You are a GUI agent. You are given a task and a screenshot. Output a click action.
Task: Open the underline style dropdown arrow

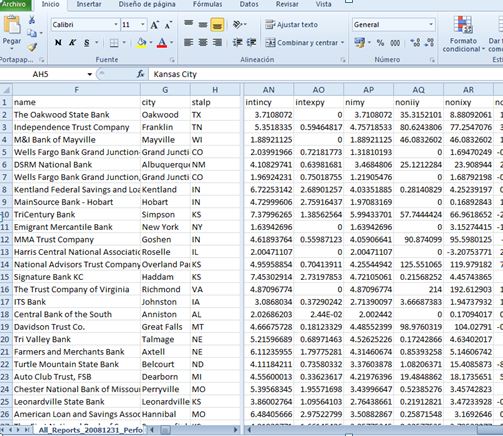pos(96,43)
